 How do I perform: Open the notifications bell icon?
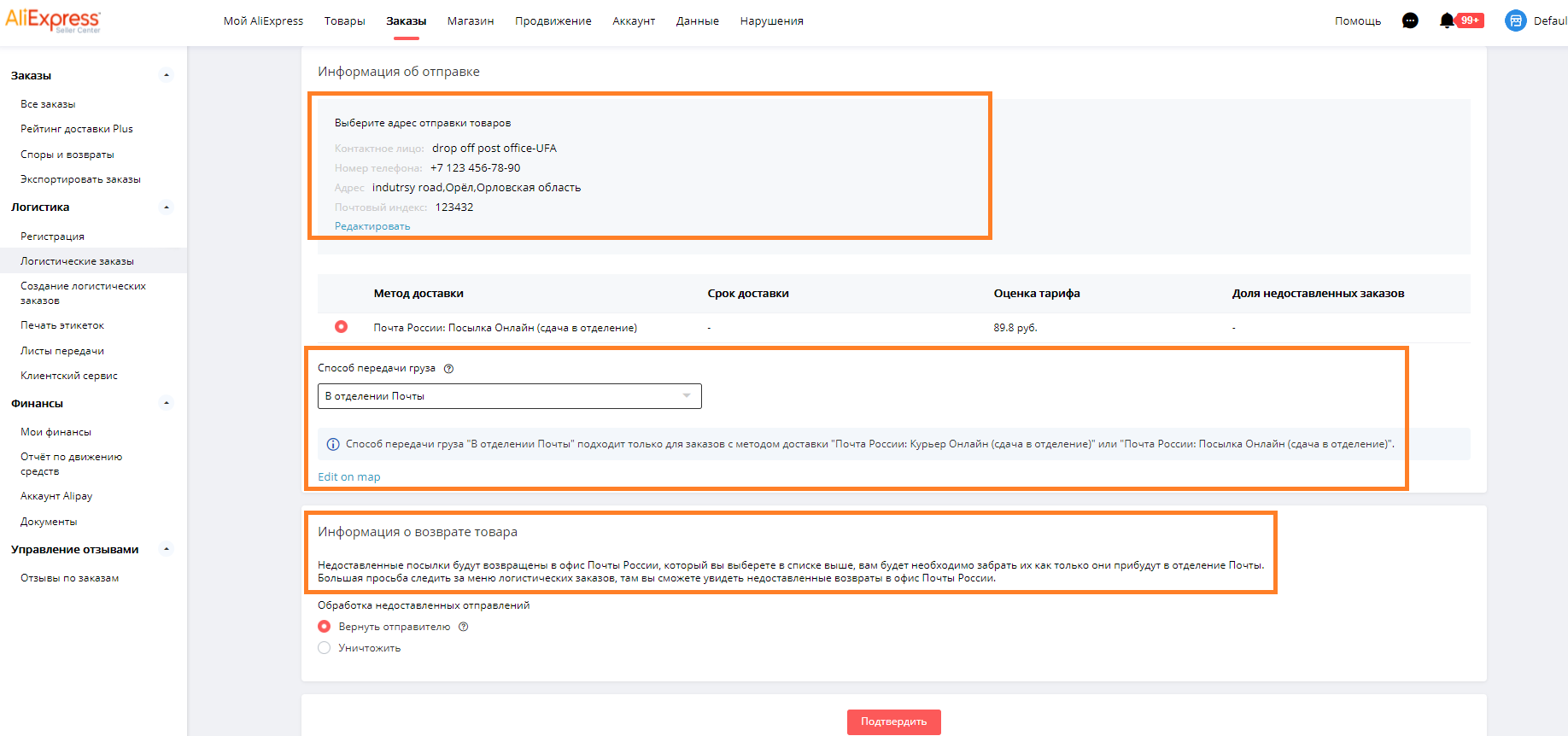click(1447, 20)
